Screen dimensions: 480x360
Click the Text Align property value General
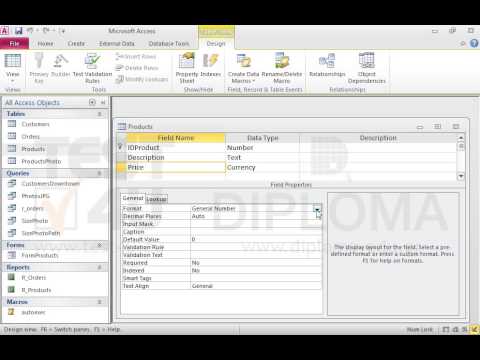tap(256, 286)
